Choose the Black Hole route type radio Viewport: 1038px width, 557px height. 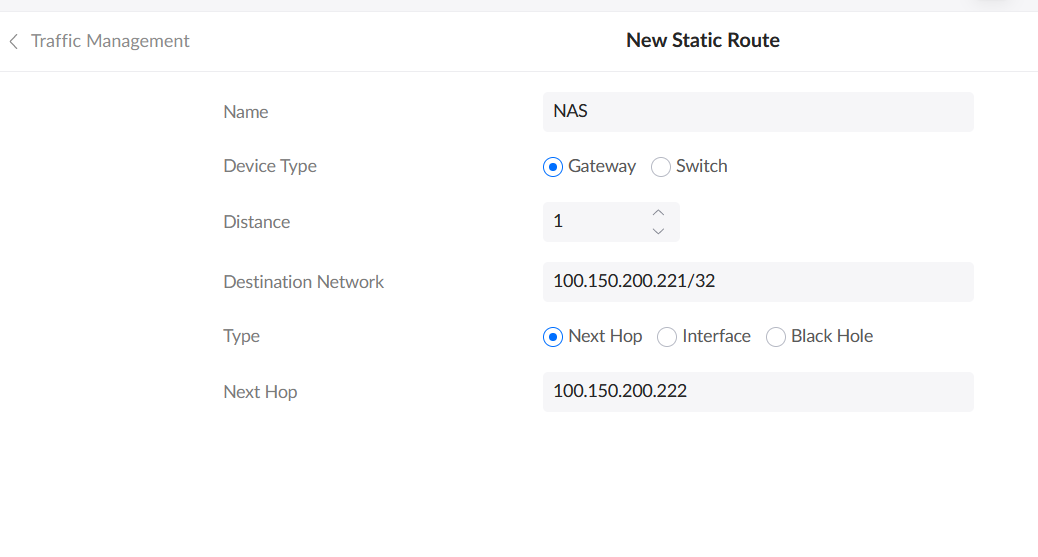tap(776, 337)
